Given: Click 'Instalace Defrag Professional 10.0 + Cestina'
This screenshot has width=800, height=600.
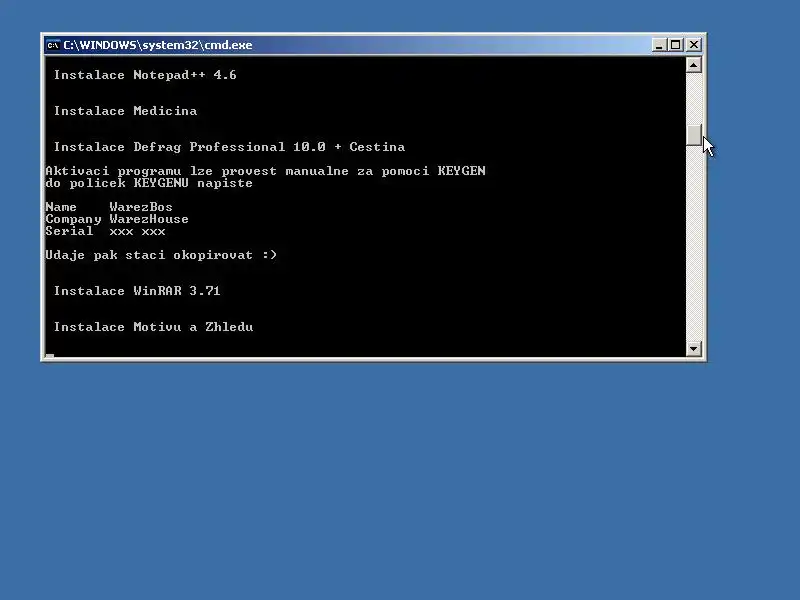Looking at the screenshot, I should pyautogui.click(x=229, y=147).
